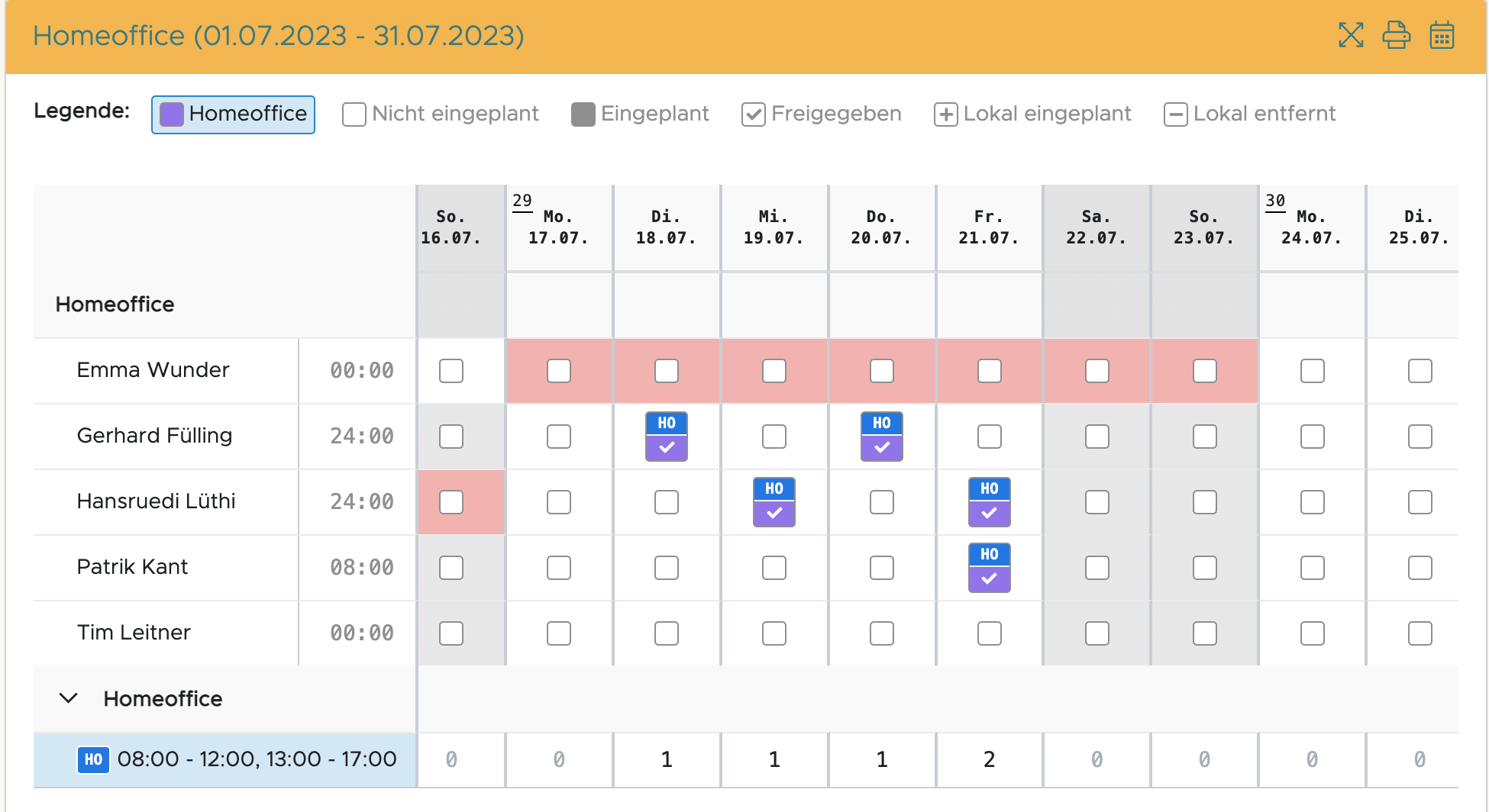Click the purple Homeoffice color swatch
Viewport: 1489px width, 812px height.
(172, 114)
